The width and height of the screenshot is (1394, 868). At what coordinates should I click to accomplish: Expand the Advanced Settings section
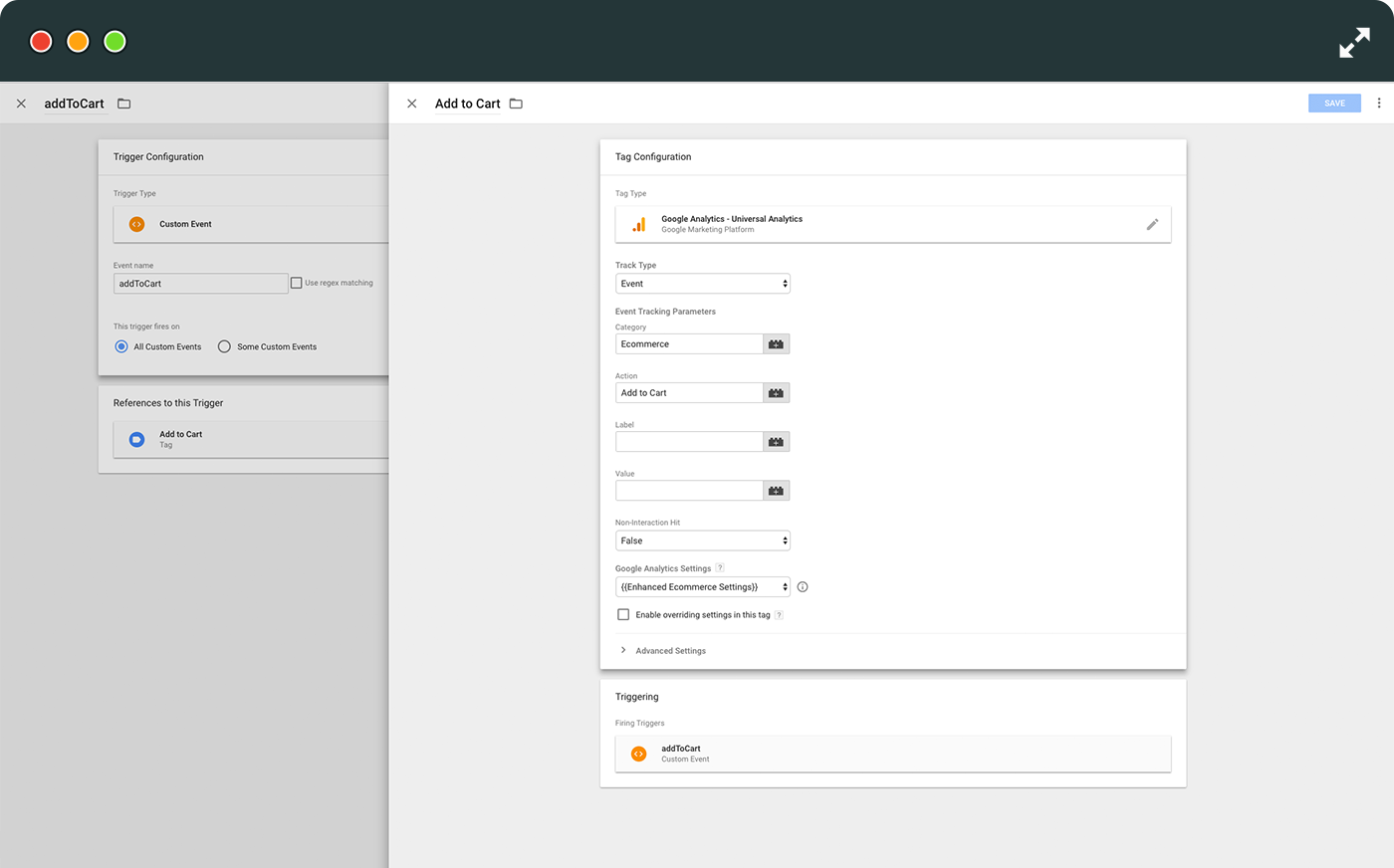[669, 651]
